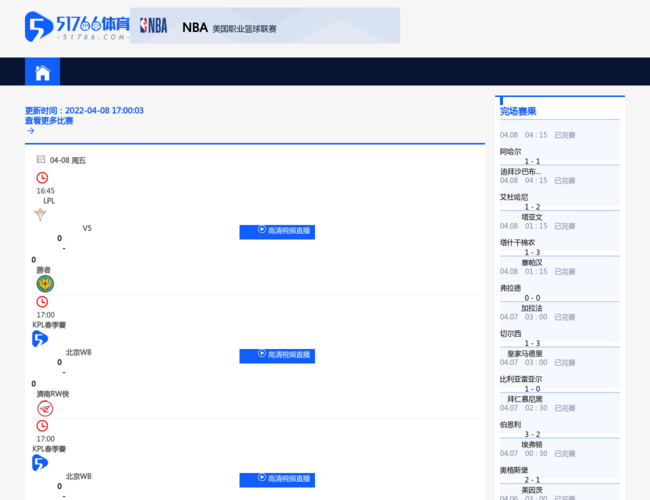
Task: Click the home icon in navigation bar
Action: (42, 72)
